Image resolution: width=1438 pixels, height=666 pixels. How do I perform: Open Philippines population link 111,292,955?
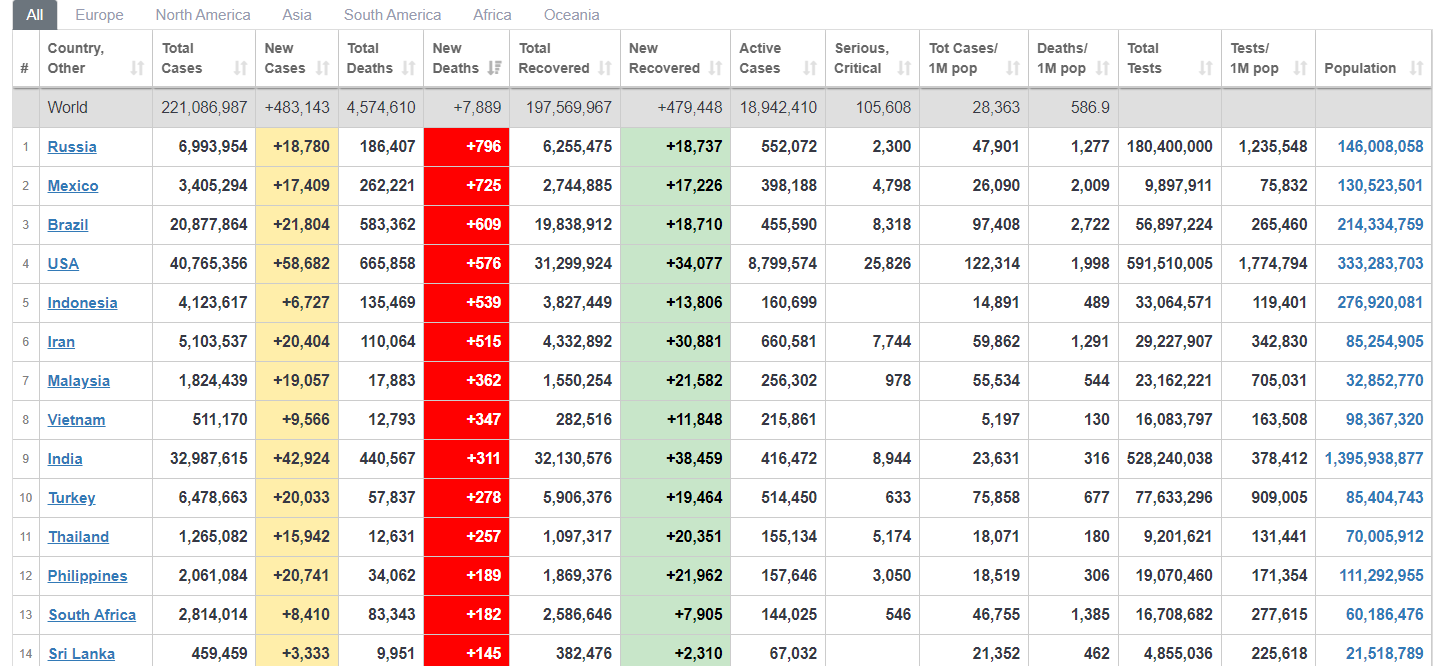pos(1381,576)
